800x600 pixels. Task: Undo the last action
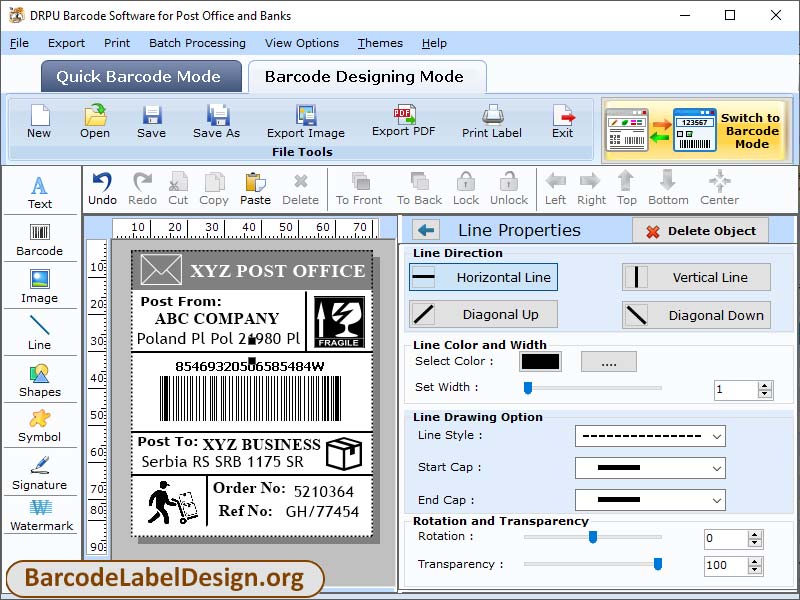point(103,189)
